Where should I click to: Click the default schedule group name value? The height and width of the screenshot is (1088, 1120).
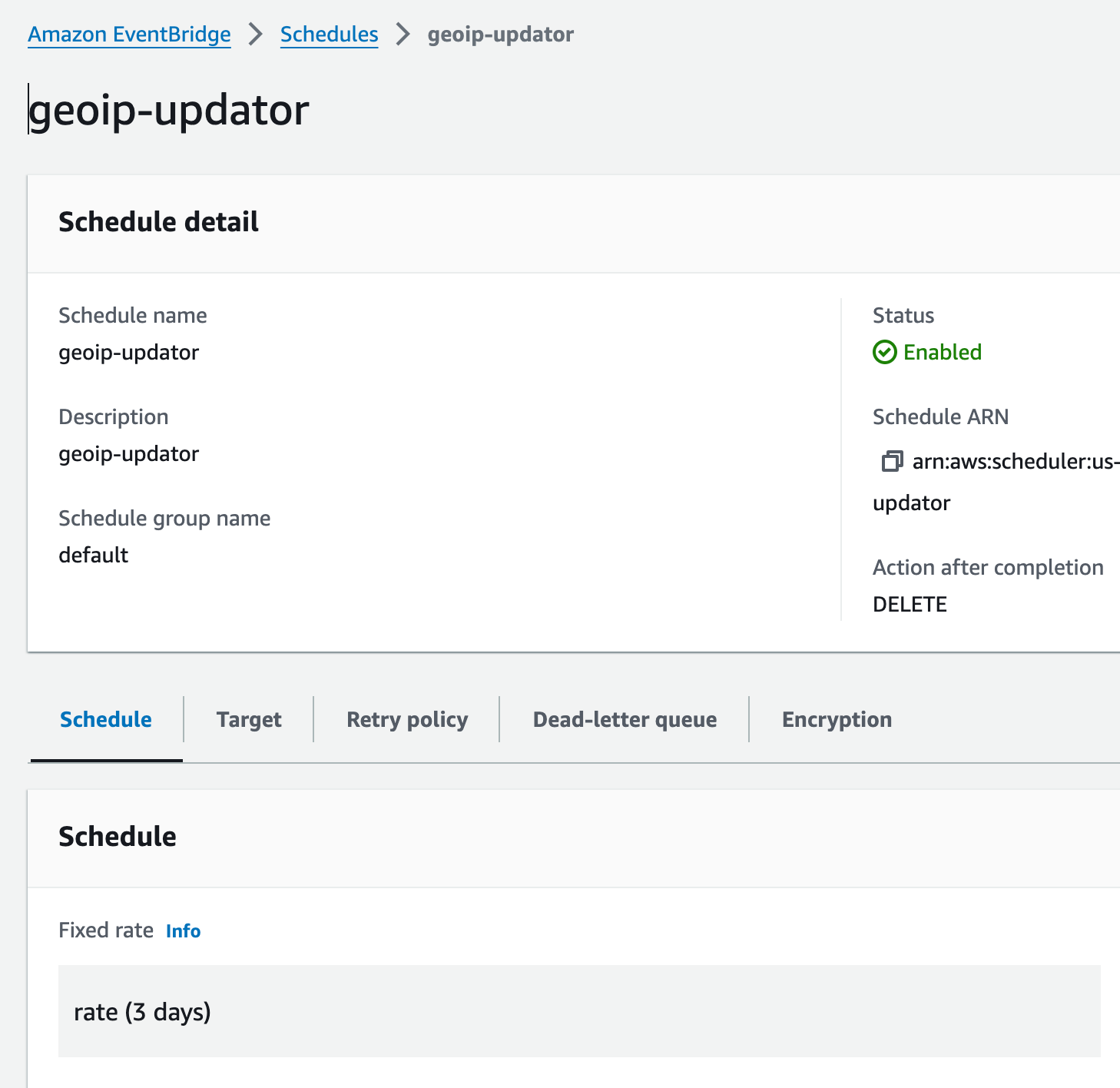[x=94, y=555]
